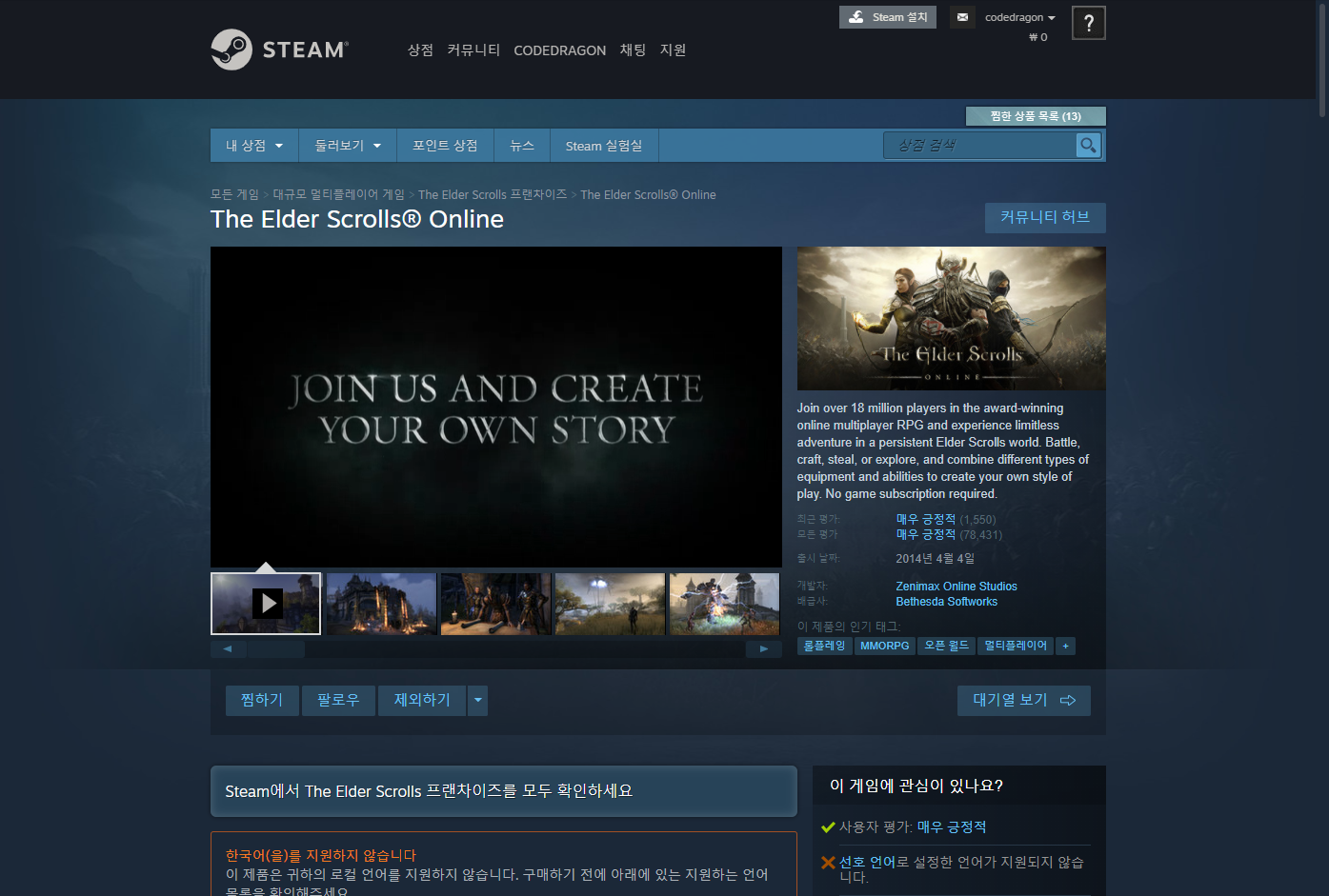Click the 롤플레잉 tag
The image size is (1329, 896).
[x=824, y=646]
